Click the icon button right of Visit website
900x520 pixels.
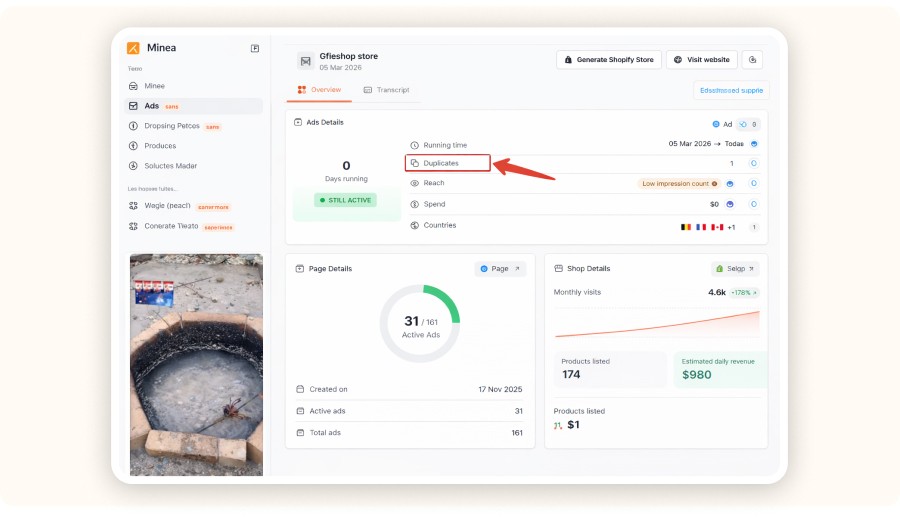pos(752,60)
